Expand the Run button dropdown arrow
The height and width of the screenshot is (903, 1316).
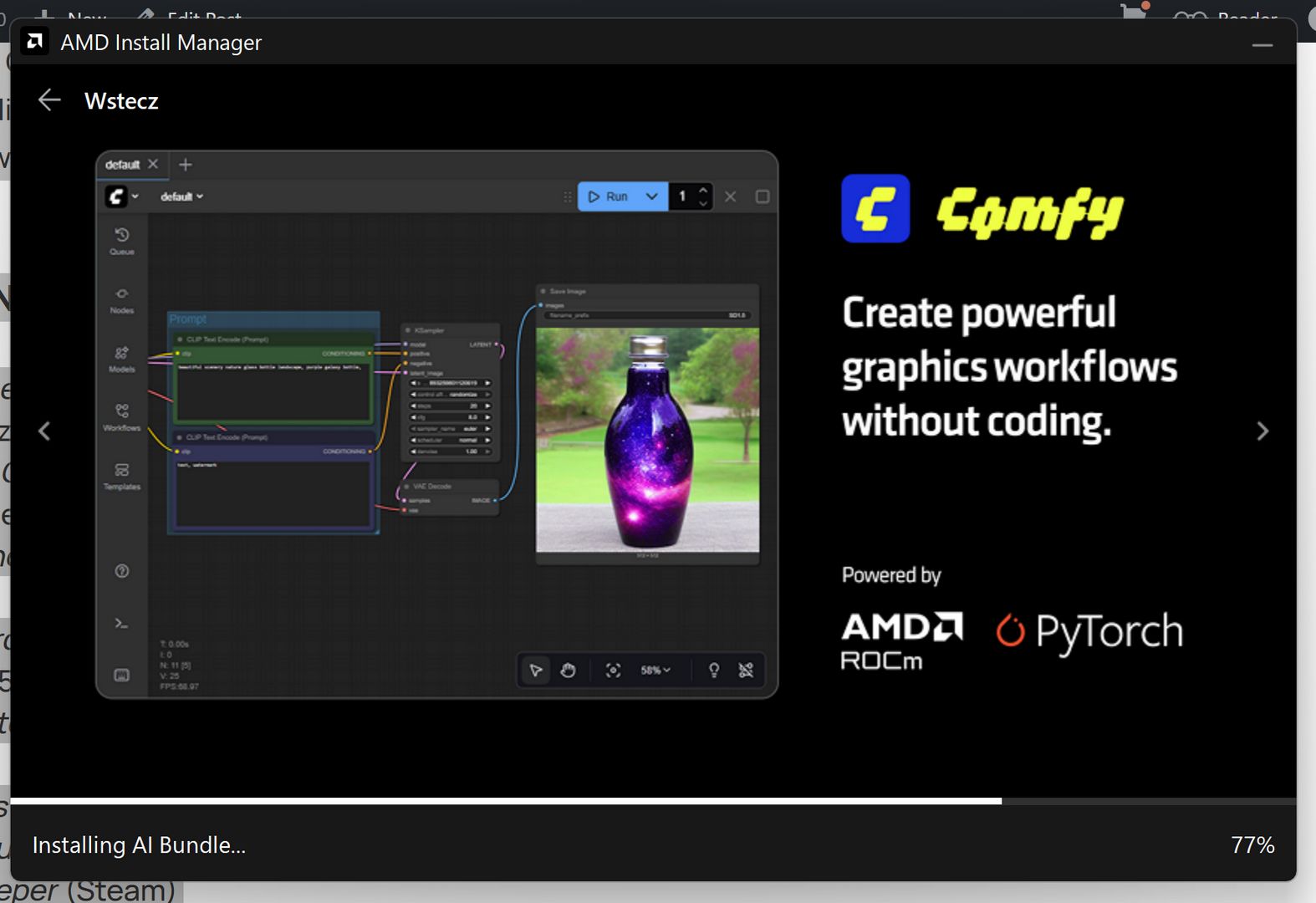point(652,196)
